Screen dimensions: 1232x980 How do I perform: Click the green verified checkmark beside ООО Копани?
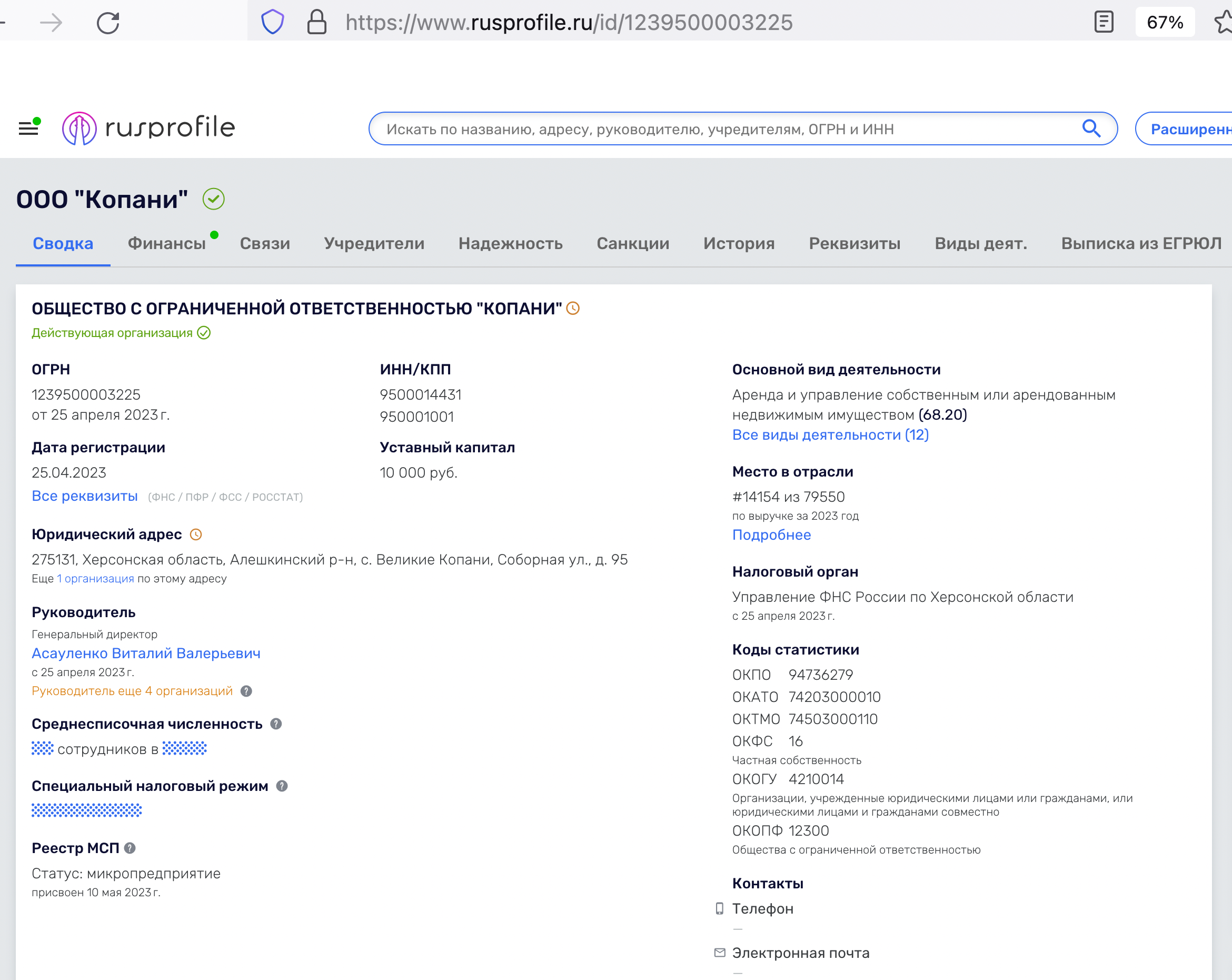213,200
